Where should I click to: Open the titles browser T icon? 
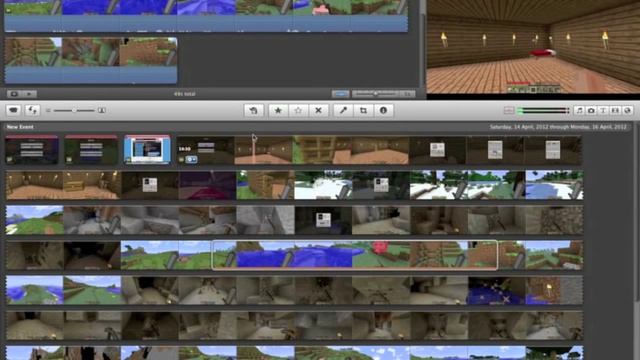[603, 110]
